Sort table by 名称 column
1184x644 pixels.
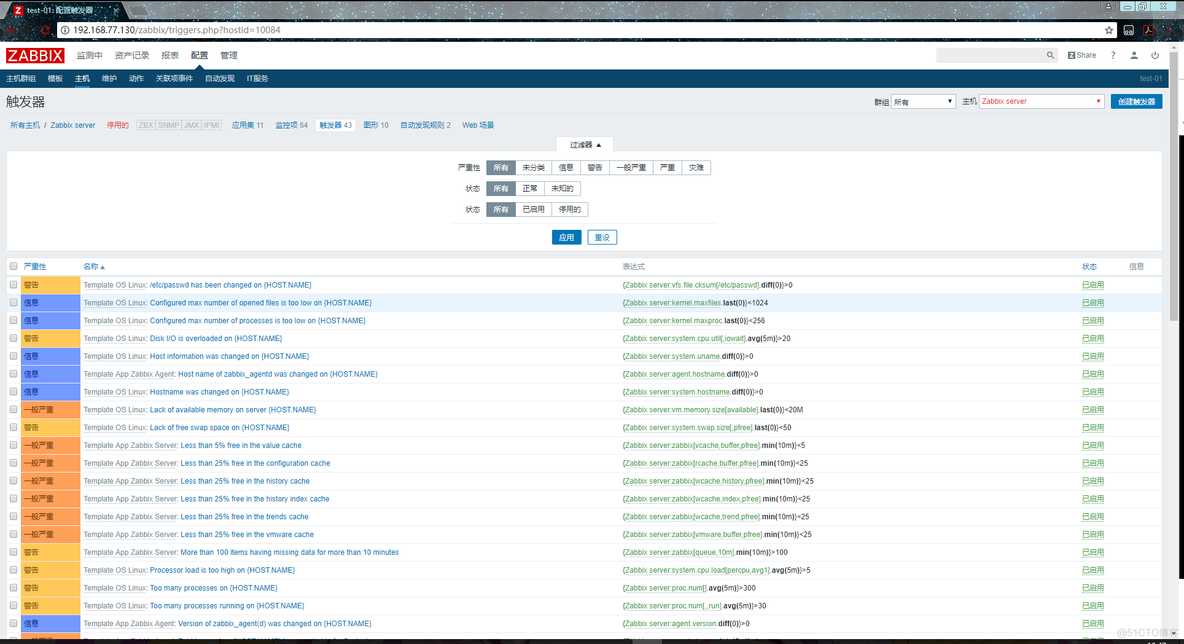[94, 267]
